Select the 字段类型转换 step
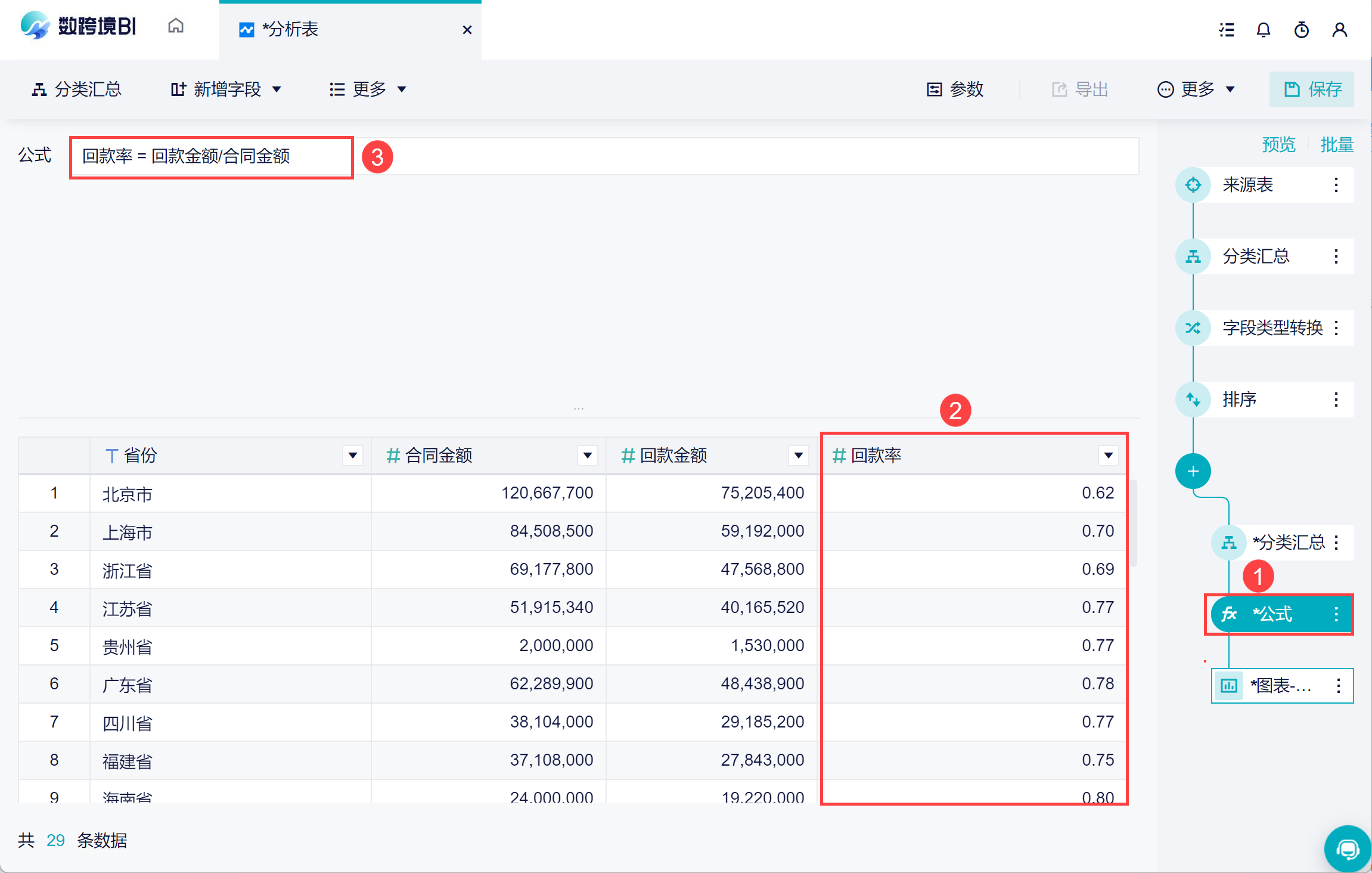This screenshot has height=873, width=1372. coord(1272,328)
